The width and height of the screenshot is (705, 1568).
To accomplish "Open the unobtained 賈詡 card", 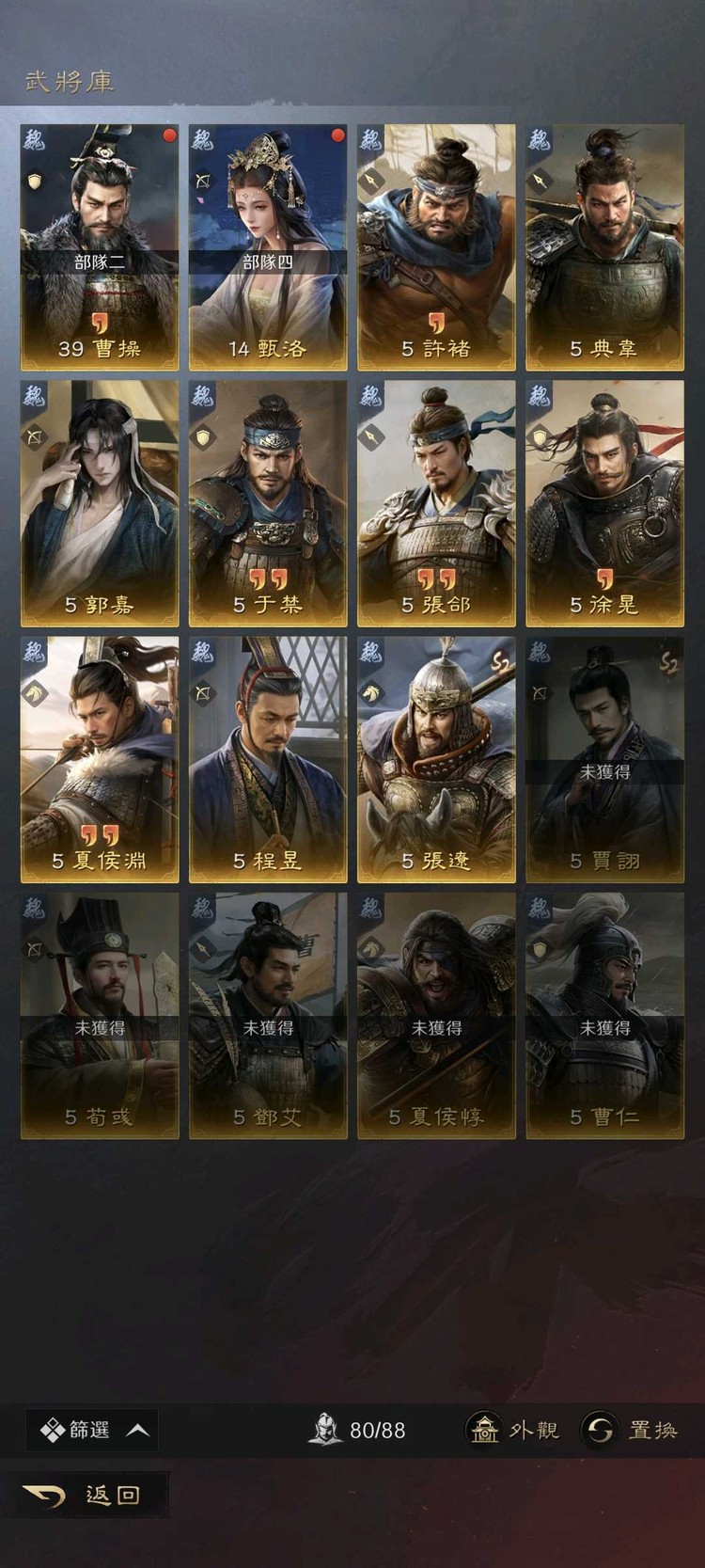I will (604, 759).
